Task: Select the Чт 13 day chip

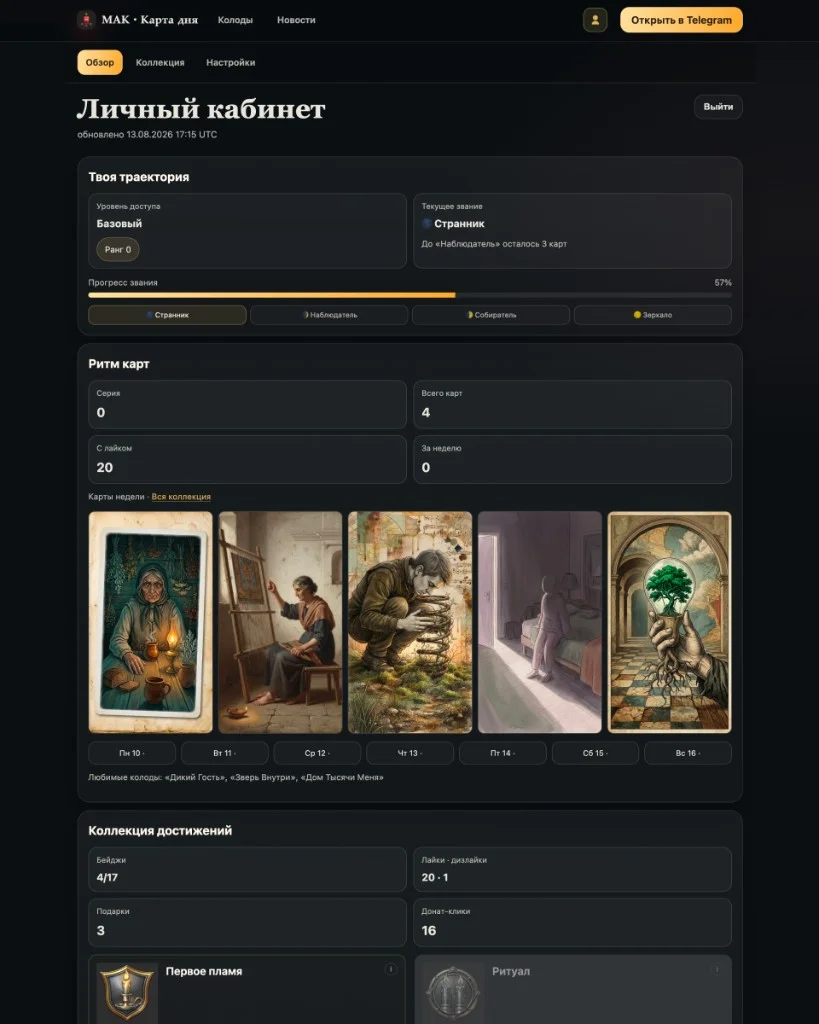Action: pos(410,753)
